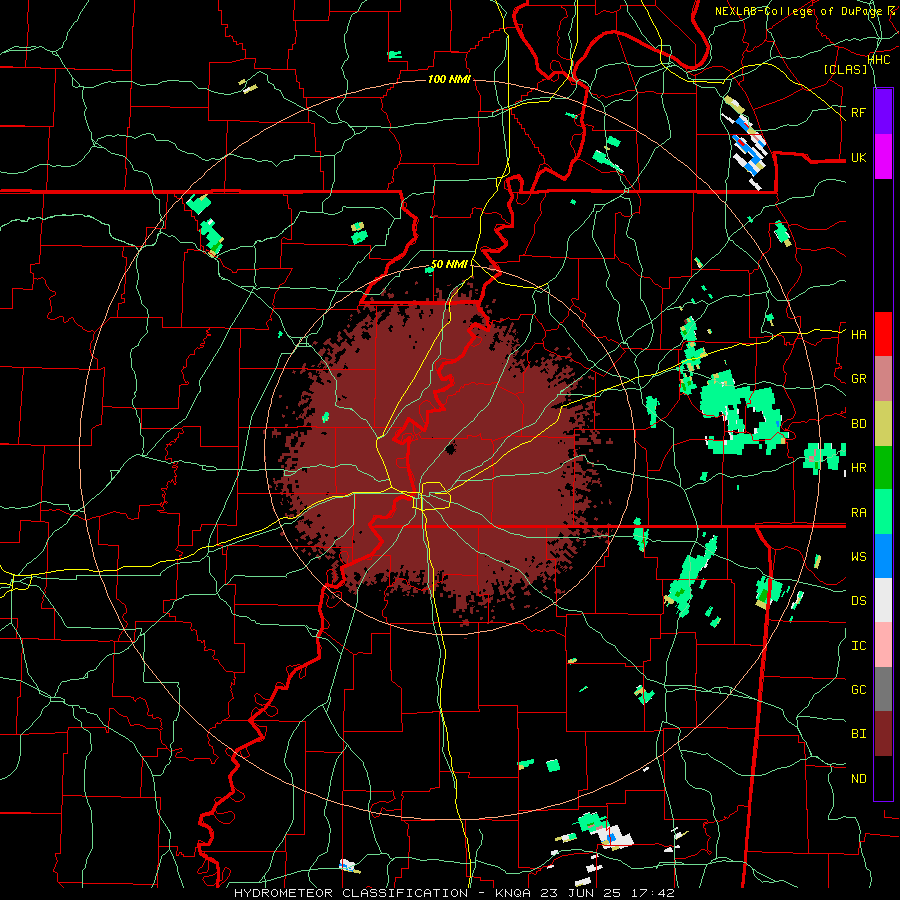Click the 'HA' legend label
The image size is (900, 900).
pyautogui.click(x=858, y=334)
